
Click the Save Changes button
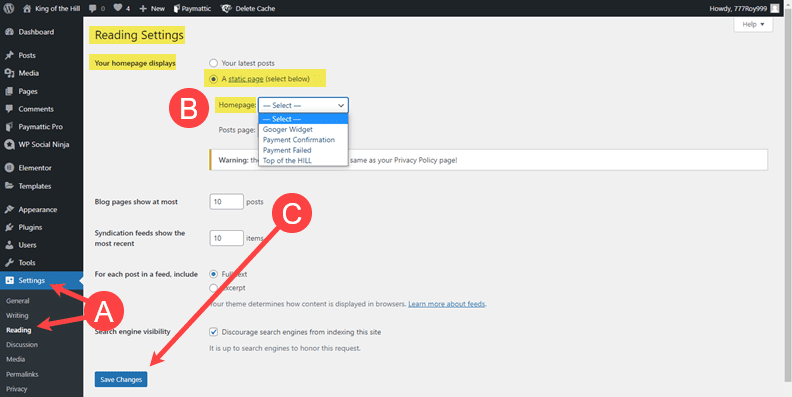pyautogui.click(x=121, y=379)
